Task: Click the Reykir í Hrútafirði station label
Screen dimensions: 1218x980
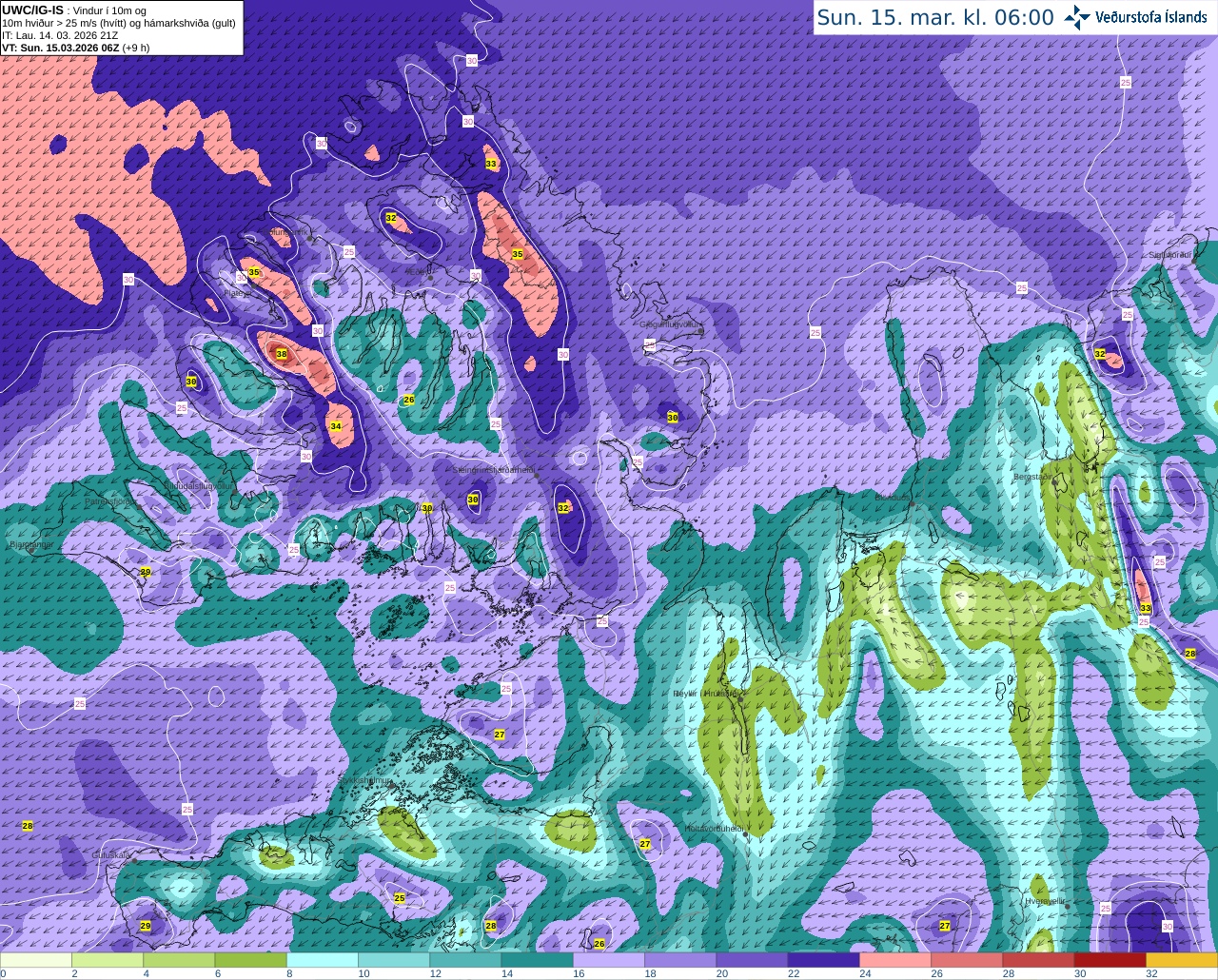Action: click(706, 694)
